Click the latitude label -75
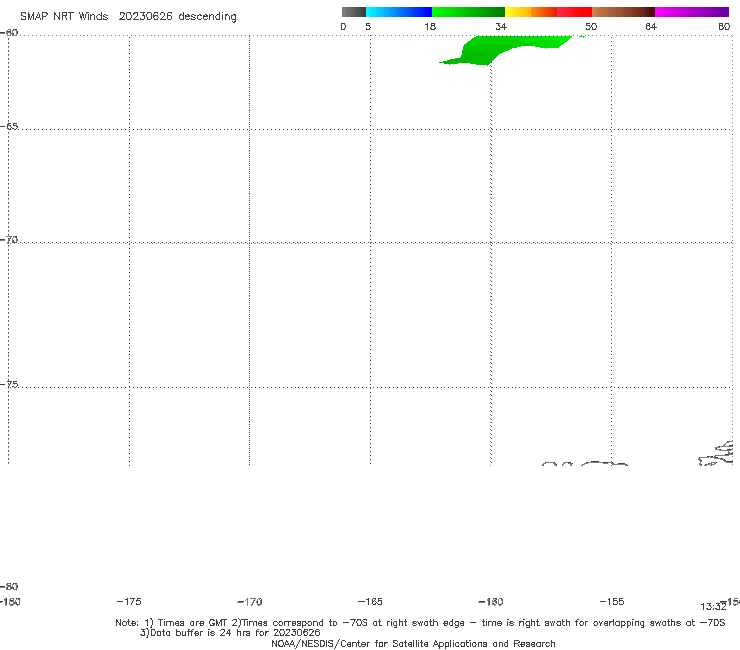The height and width of the screenshot is (650, 740). 9,384
